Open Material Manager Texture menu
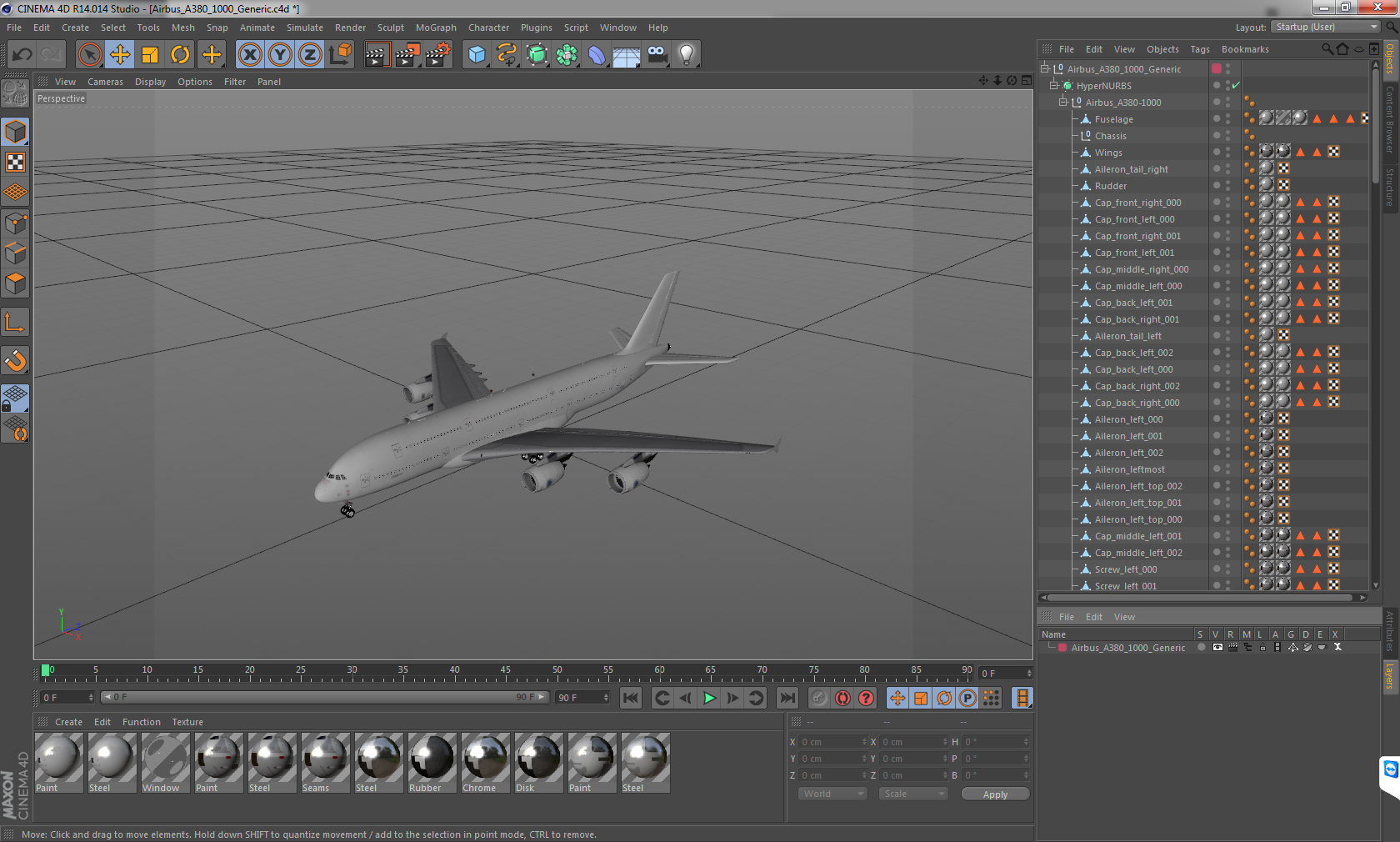Screen dimensions: 1400x842 coord(187,722)
